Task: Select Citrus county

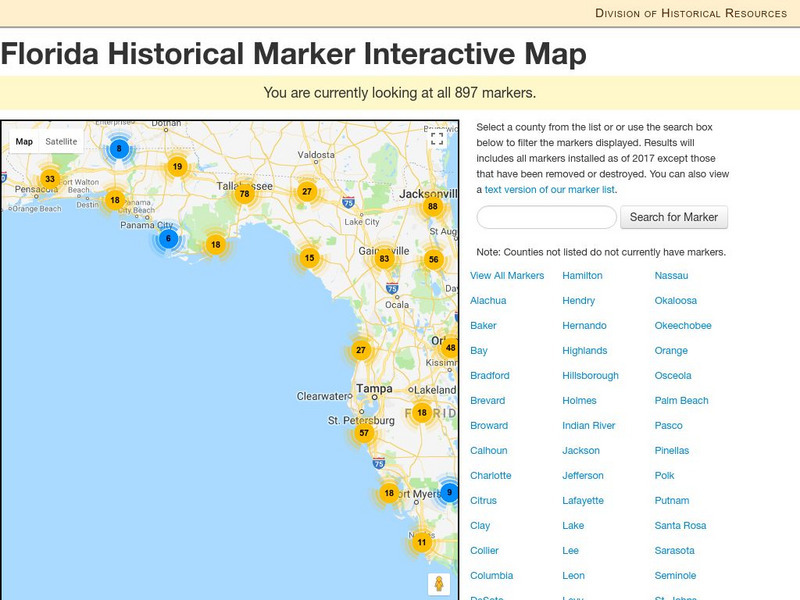Action: click(483, 501)
